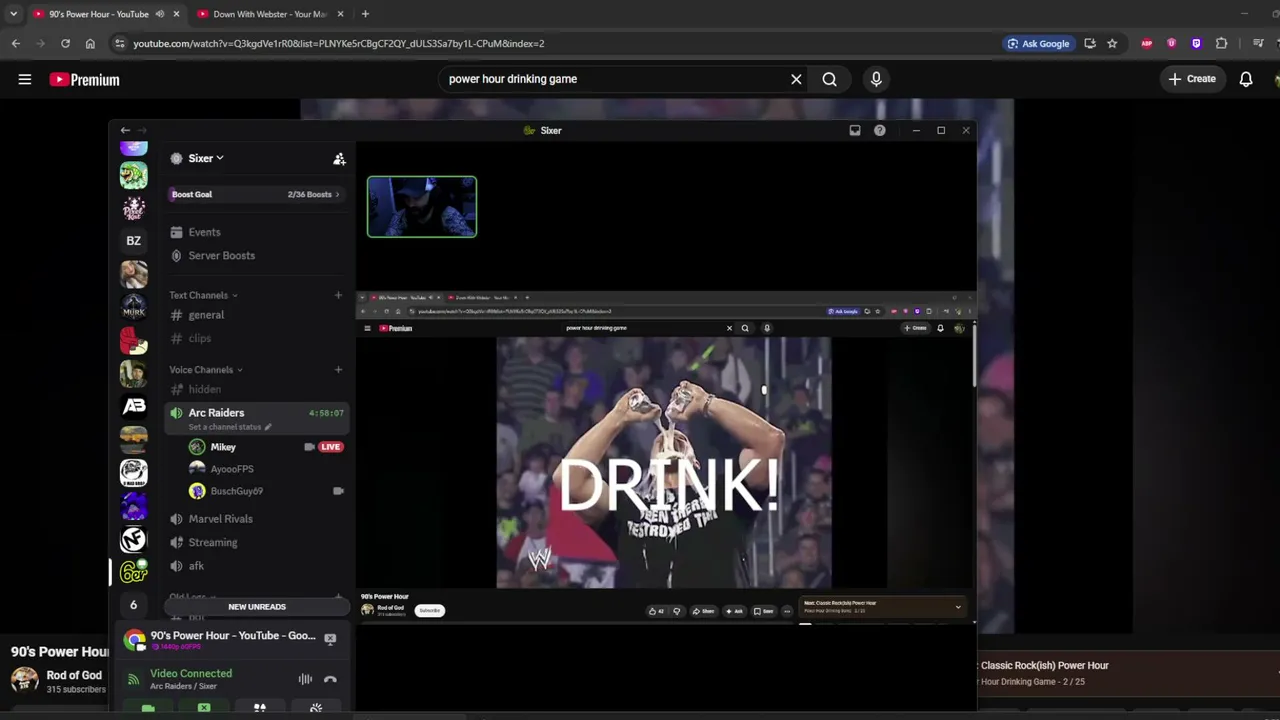Collapse the Voice Channels category
Image resolution: width=1280 pixels, height=720 pixels.
[206, 370]
